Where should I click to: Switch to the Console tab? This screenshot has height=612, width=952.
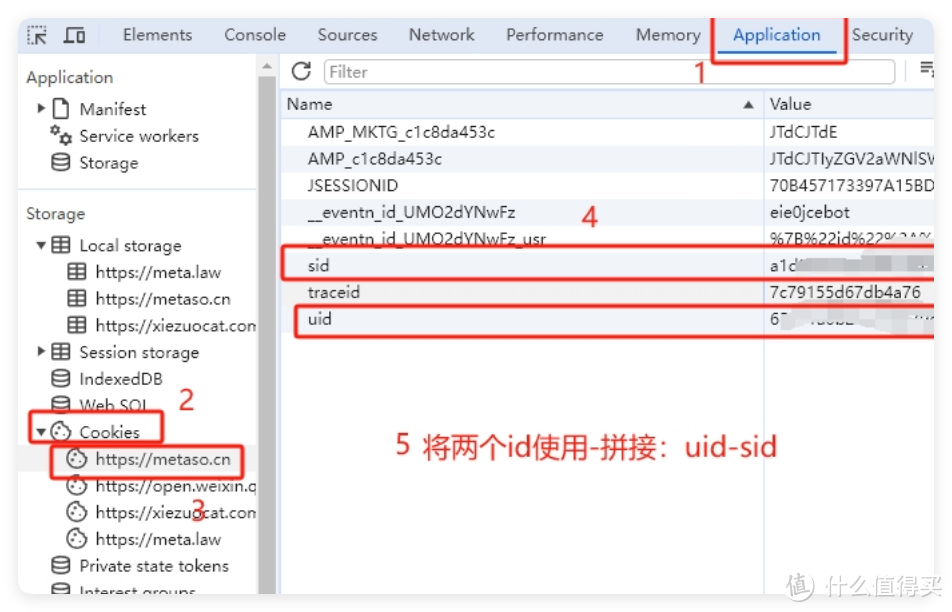pyautogui.click(x=255, y=35)
